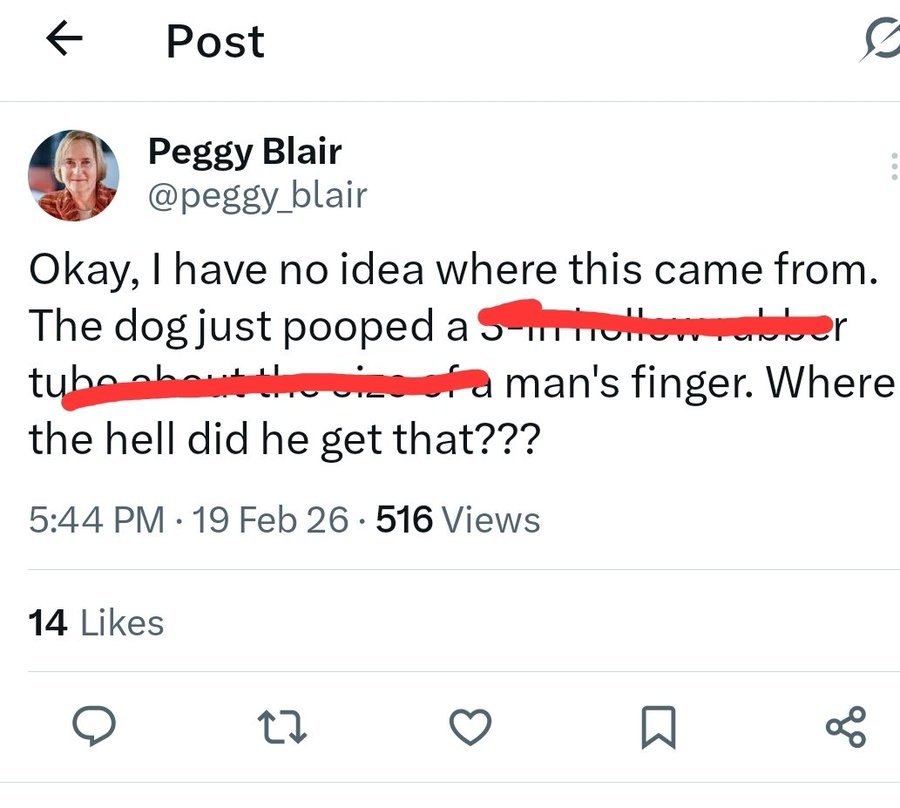Like the post with the heart icon
The width and height of the screenshot is (900, 808).
tap(470, 727)
